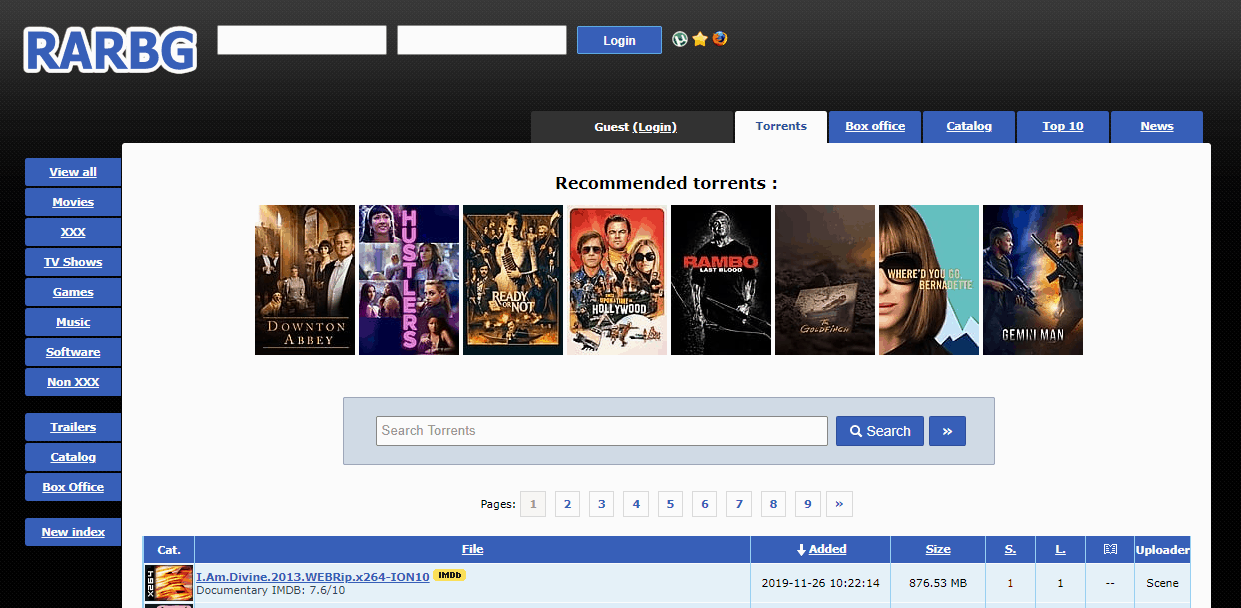Sort by the L. leechers column
This screenshot has height=608, width=1241.
(1060, 549)
